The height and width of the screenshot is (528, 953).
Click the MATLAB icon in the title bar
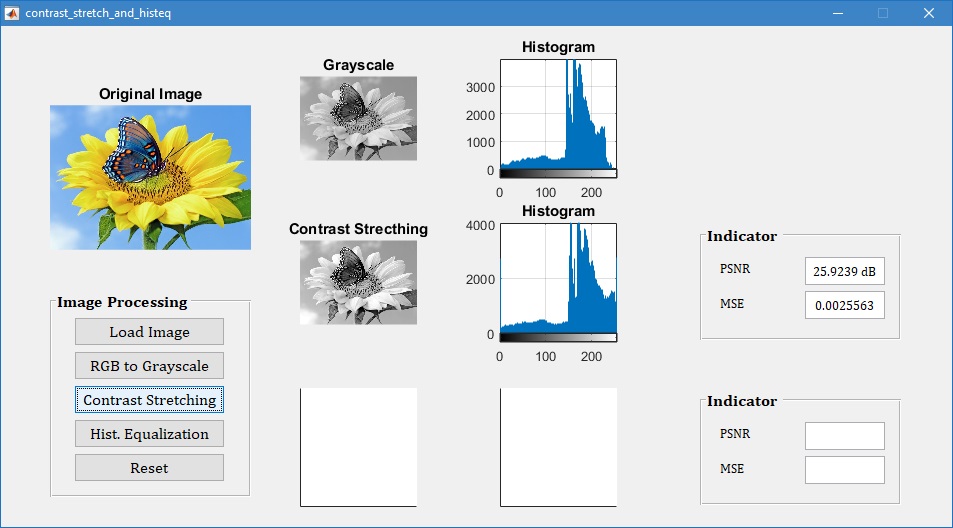(x=12, y=13)
